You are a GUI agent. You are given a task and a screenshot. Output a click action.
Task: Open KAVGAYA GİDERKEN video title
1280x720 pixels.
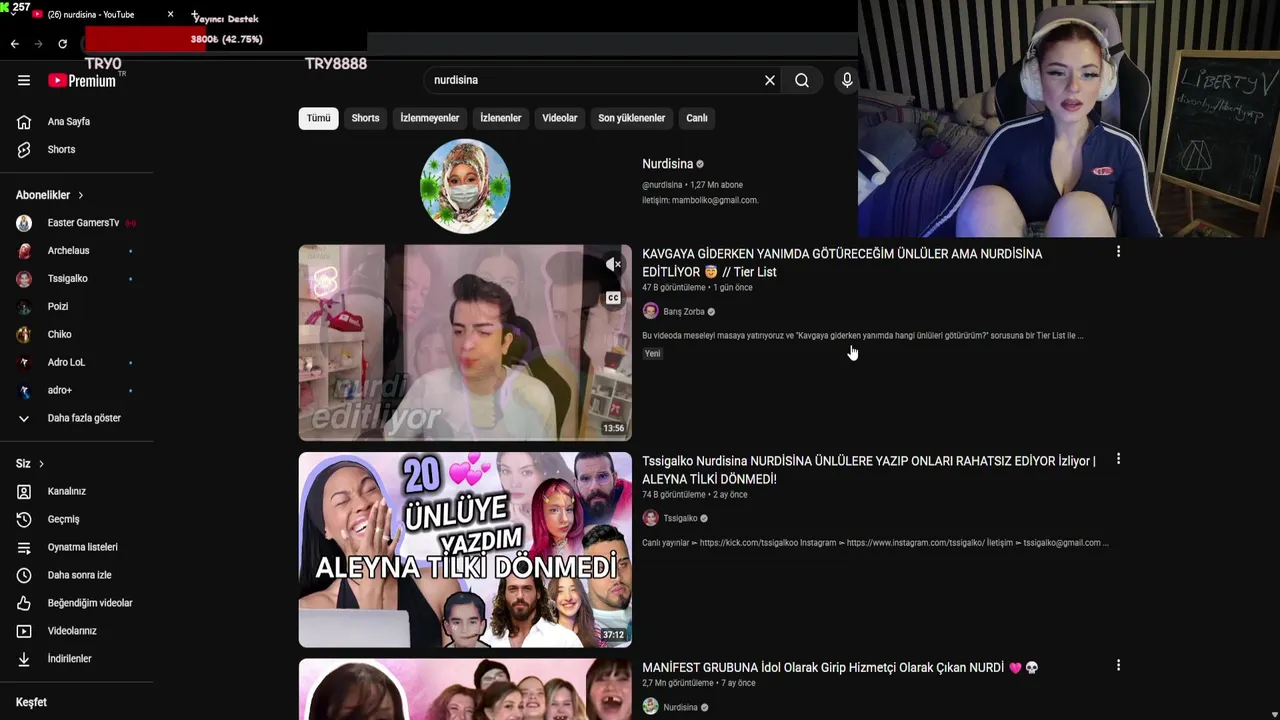click(842, 263)
